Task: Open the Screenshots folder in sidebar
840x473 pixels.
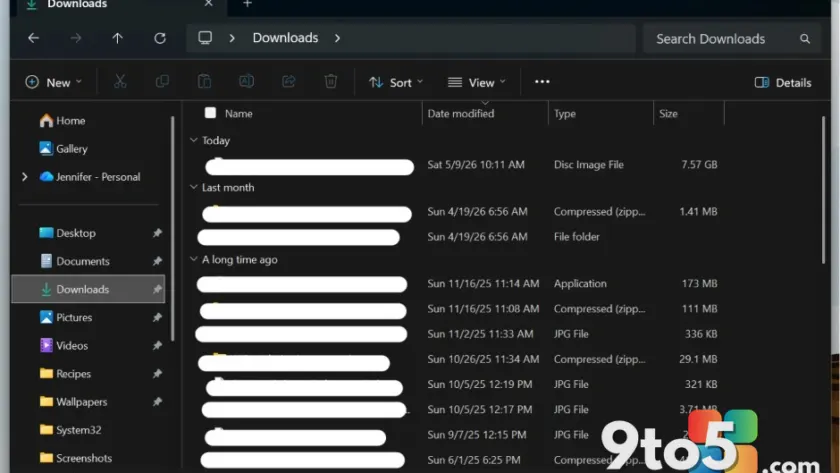Action: [76, 458]
